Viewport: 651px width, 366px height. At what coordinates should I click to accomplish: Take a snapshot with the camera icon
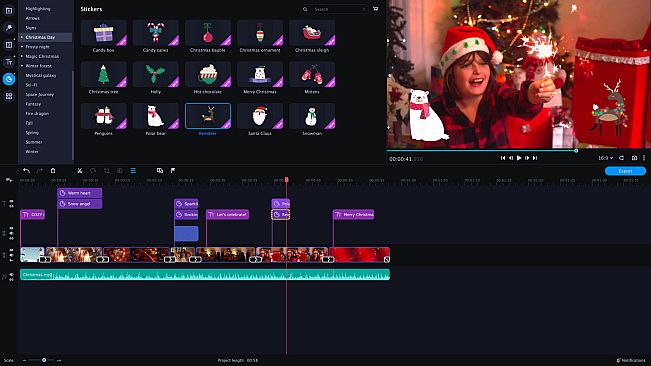point(634,158)
